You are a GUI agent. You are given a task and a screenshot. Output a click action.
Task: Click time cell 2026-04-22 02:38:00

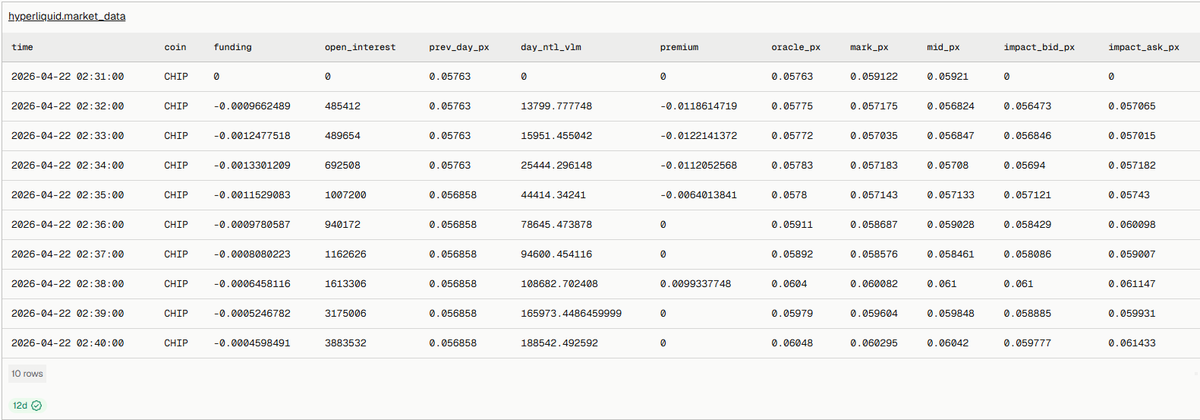(67, 284)
